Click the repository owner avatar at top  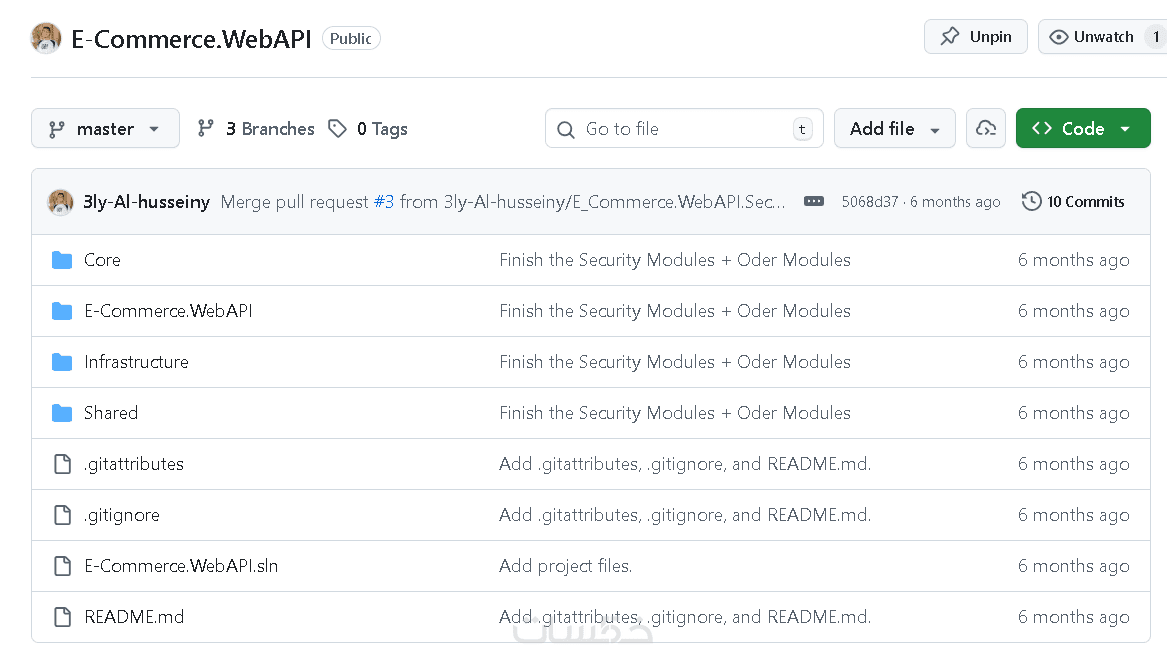point(46,38)
